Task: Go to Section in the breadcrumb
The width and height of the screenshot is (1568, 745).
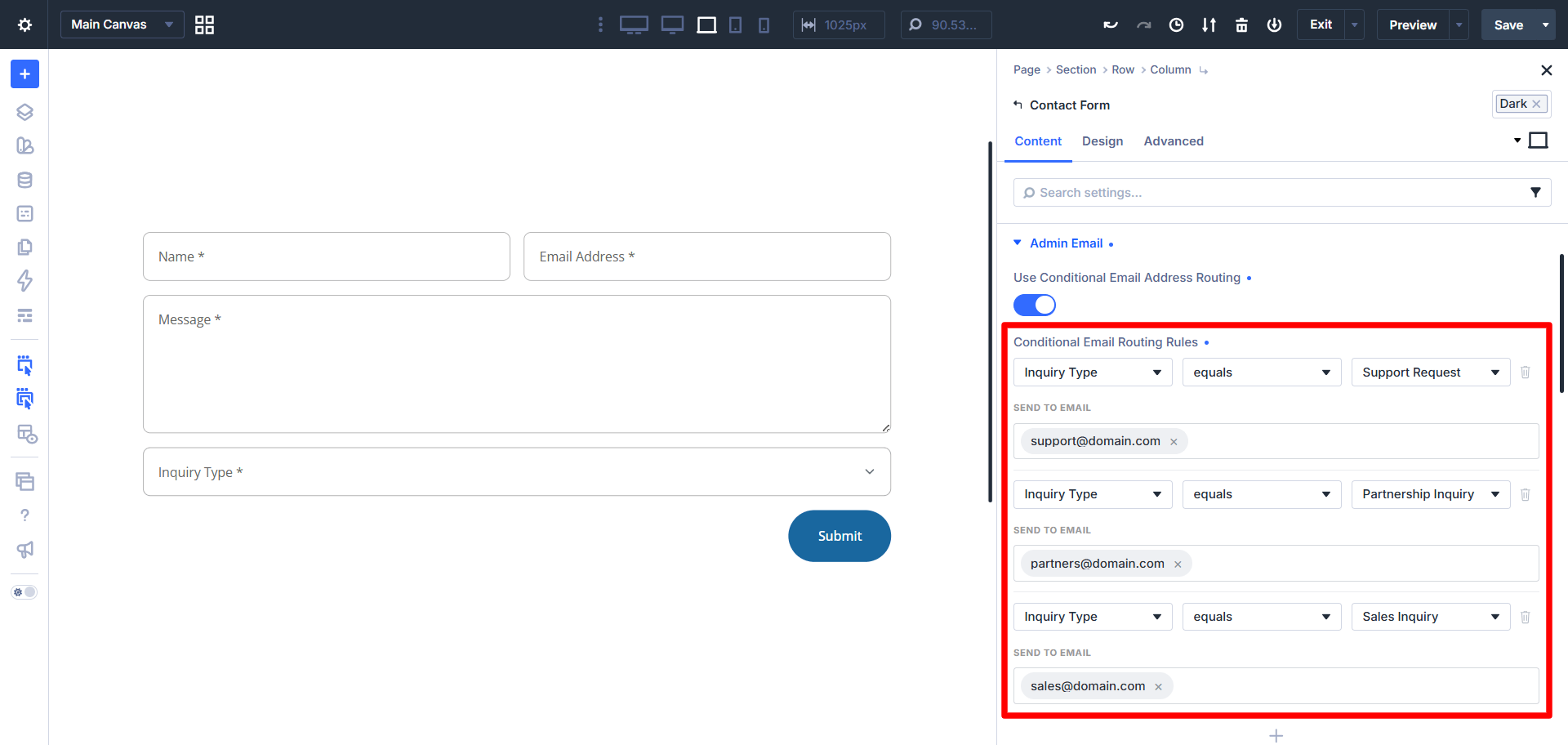Action: click(x=1076, y=69)
